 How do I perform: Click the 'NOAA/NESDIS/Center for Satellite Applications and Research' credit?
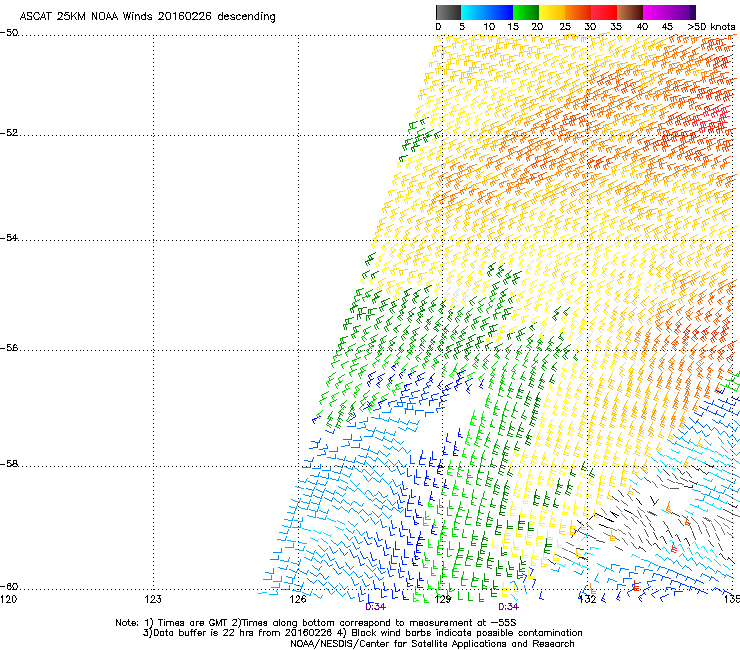(x=432, y=643)
